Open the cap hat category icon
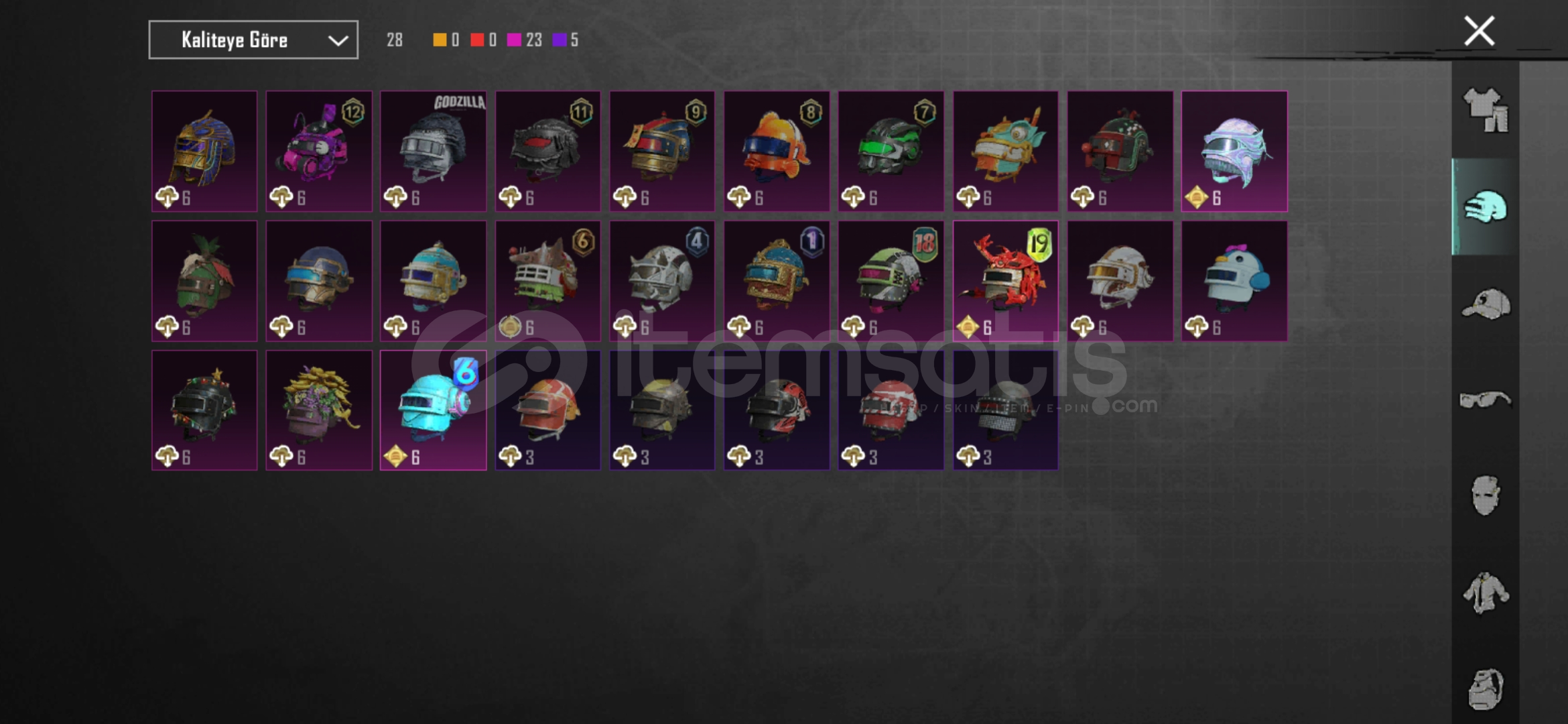The image size is (1568, 724). click(1485, 304)
